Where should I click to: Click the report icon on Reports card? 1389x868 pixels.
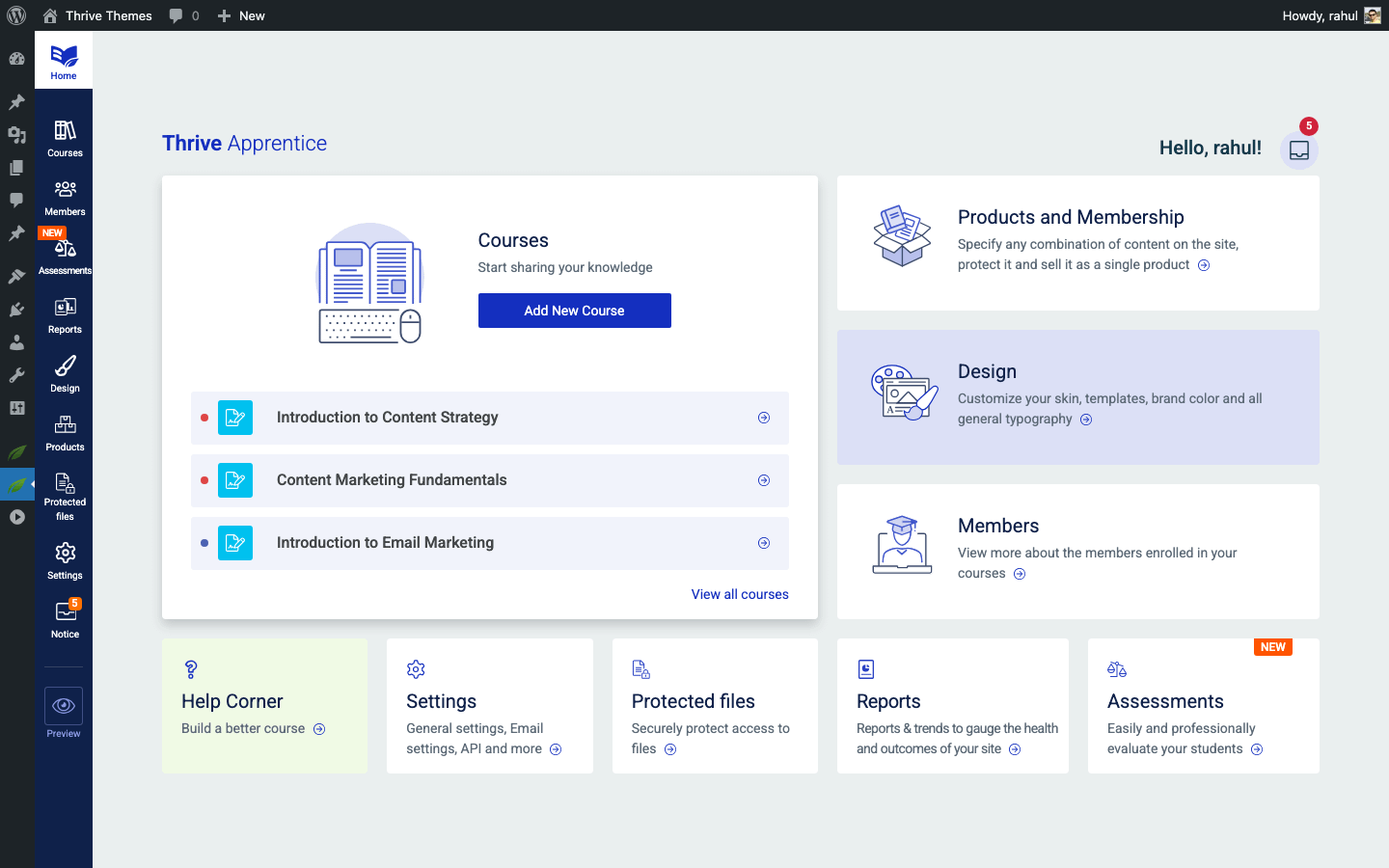(x=866, y=669)
